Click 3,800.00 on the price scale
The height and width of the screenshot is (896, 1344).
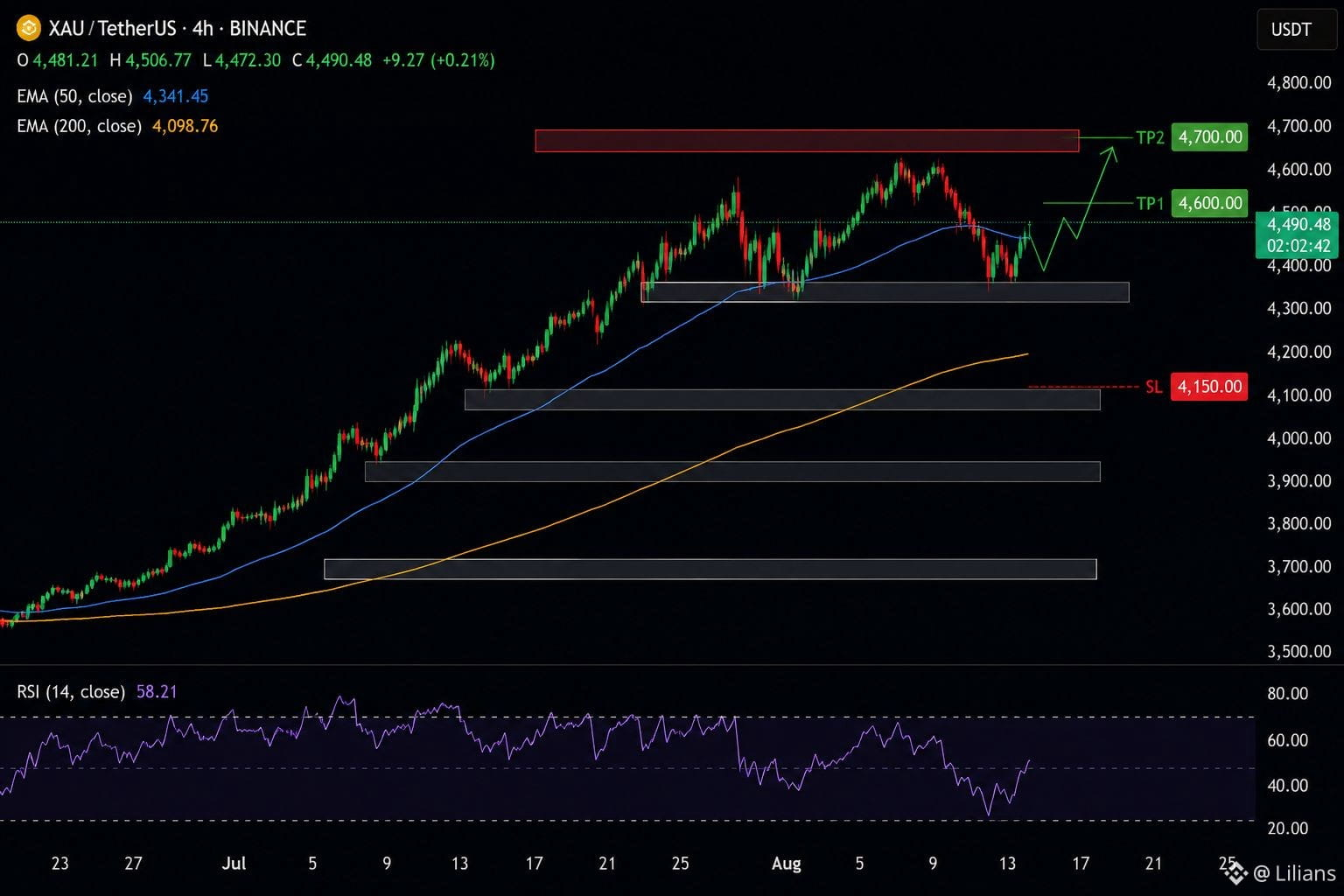pyautogui.click(x=1299, y=524)
